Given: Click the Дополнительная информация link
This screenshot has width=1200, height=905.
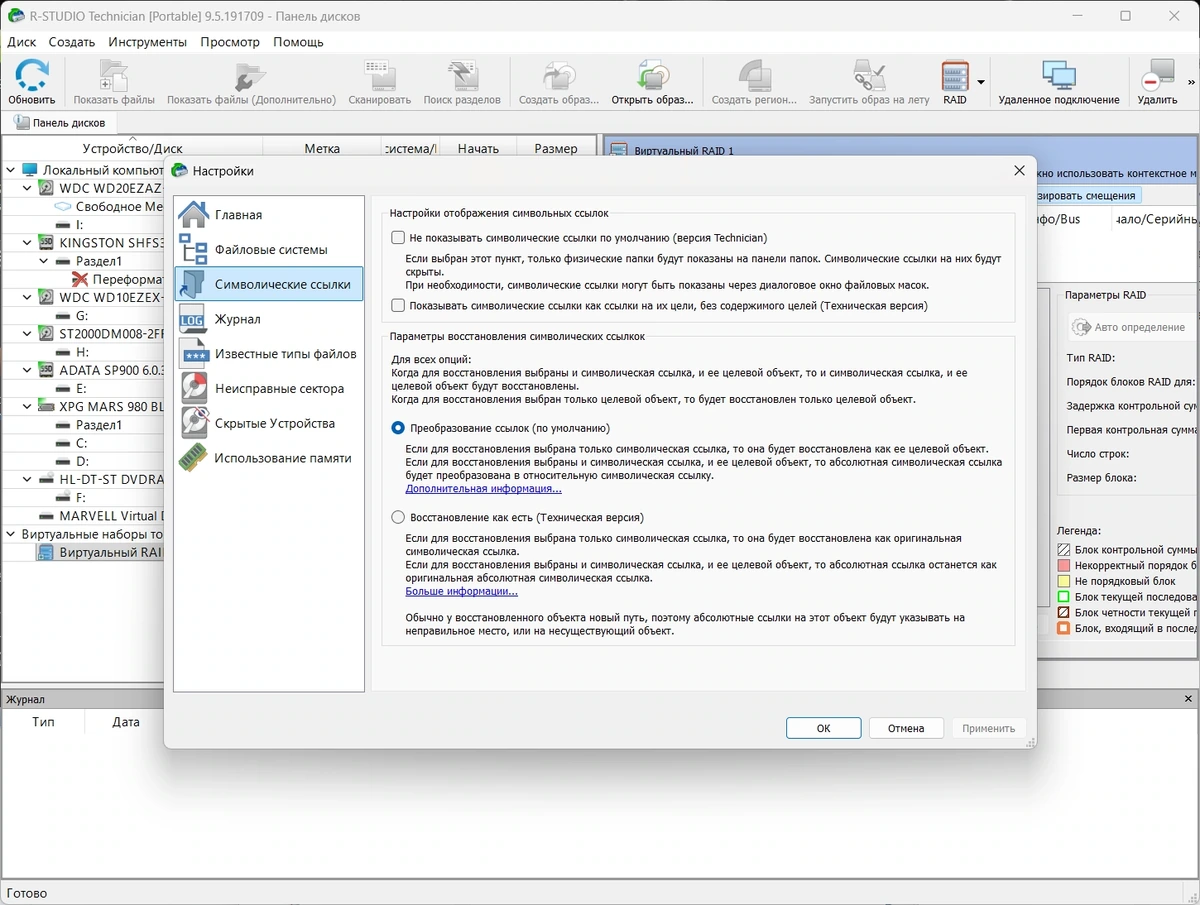Looking at the screenshot, I should 483,489.
